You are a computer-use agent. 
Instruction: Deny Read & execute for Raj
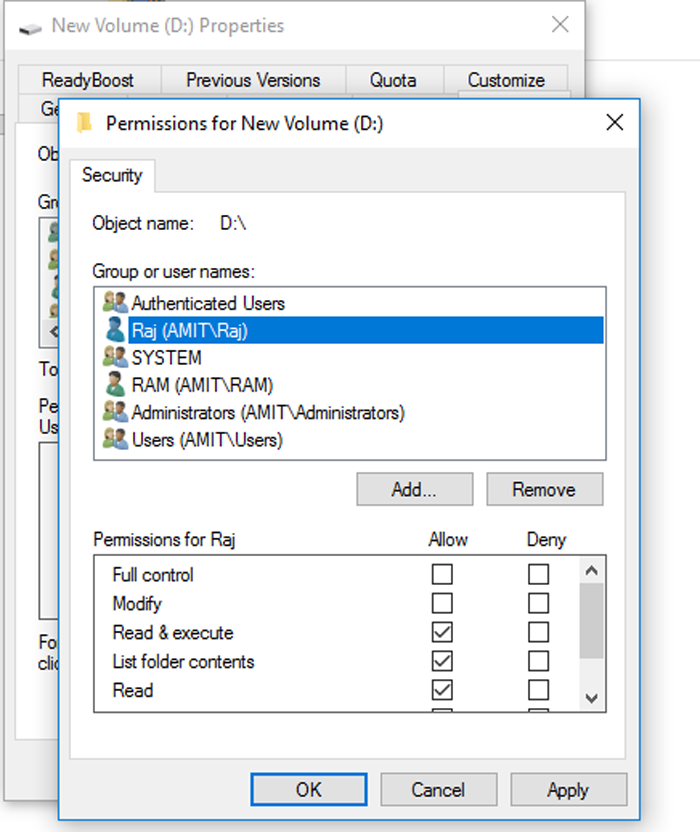click(538, 632)
